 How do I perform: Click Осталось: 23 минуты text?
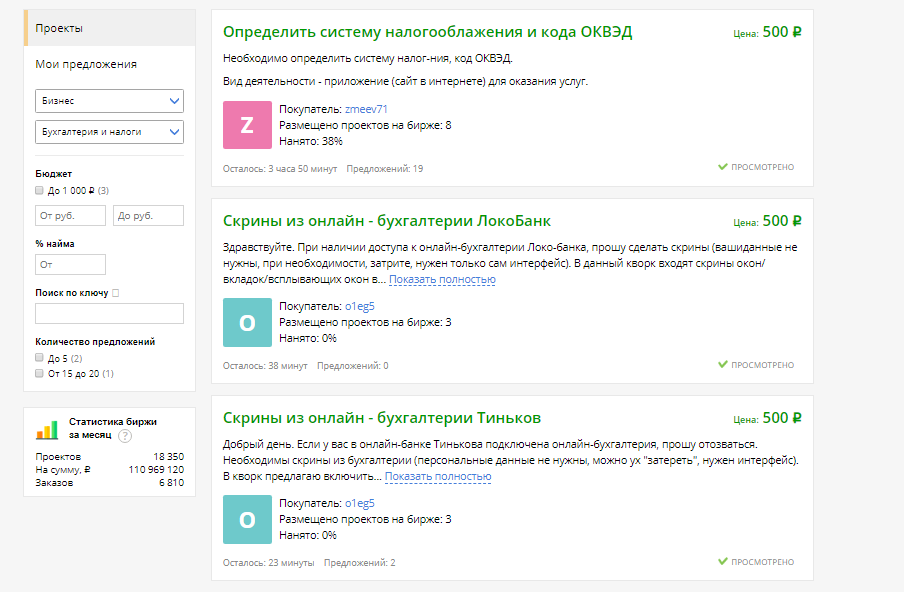click(x=269, y=563)
